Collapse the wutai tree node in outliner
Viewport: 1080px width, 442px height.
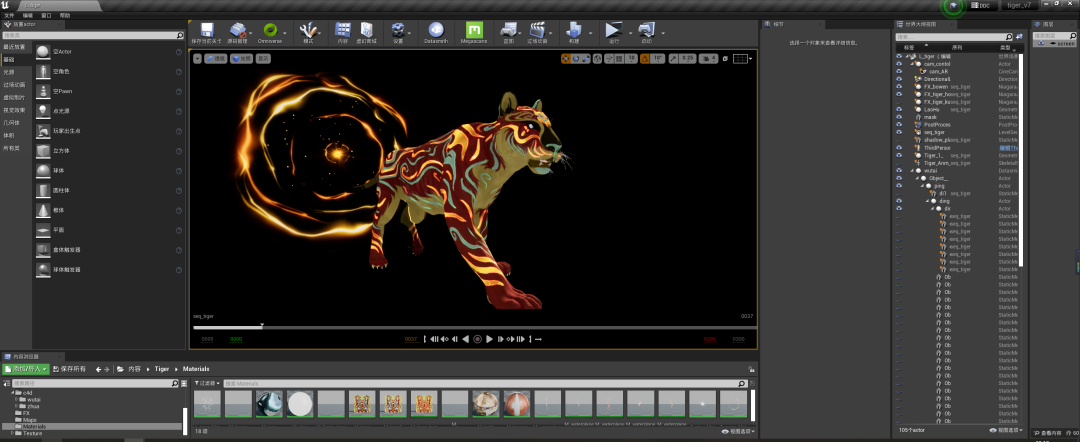click(913, 171)
